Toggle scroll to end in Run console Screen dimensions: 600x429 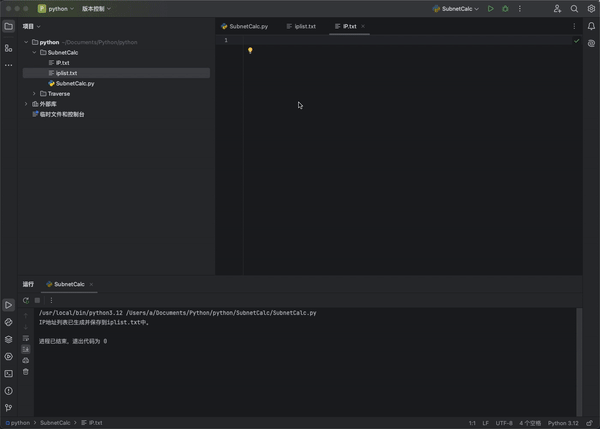tap(26, 349)
